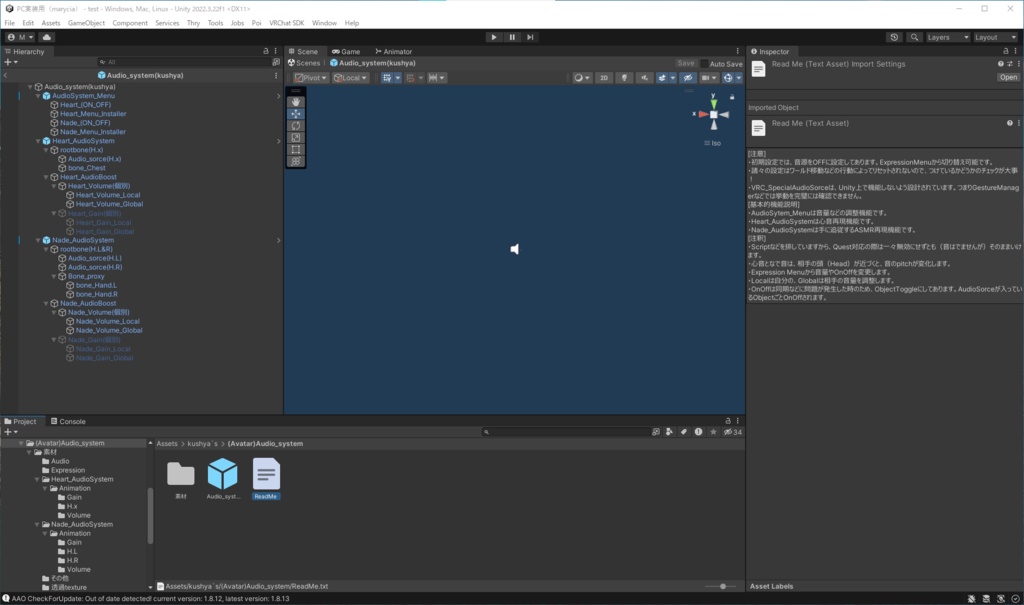Open Inspector panel more options menu
1024x605 pixels.
point(1016,51)
